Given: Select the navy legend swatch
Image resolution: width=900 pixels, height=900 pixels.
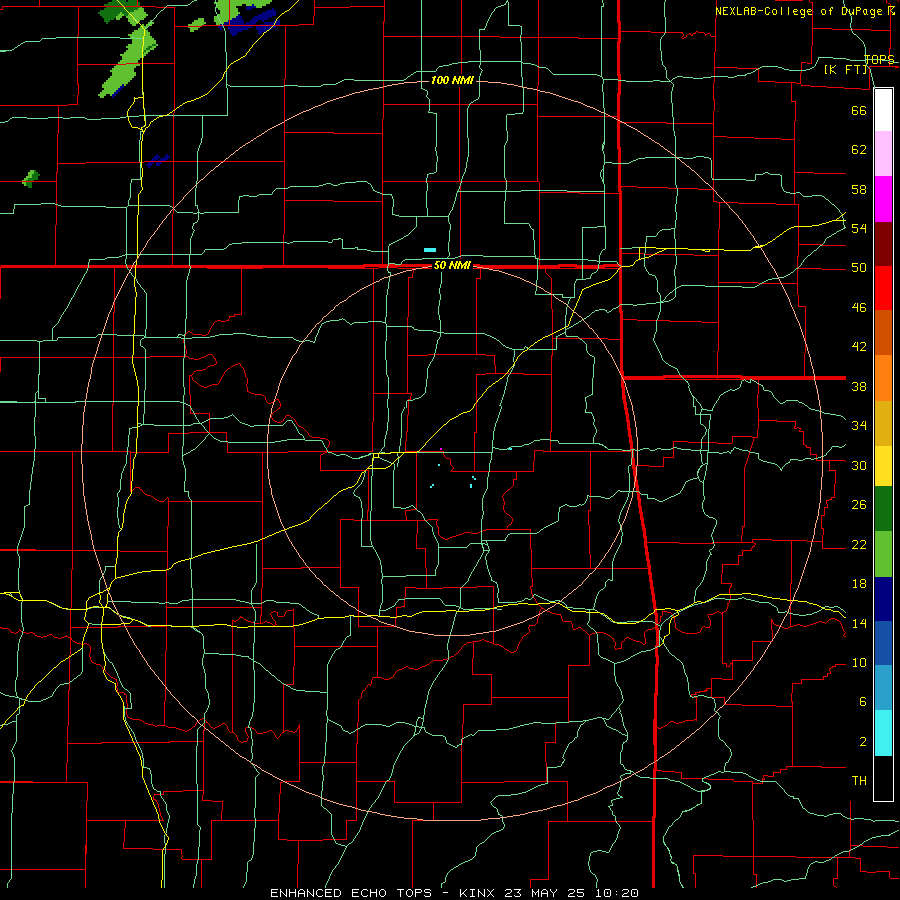Looking at the screenshot, I should pos(883,599).
